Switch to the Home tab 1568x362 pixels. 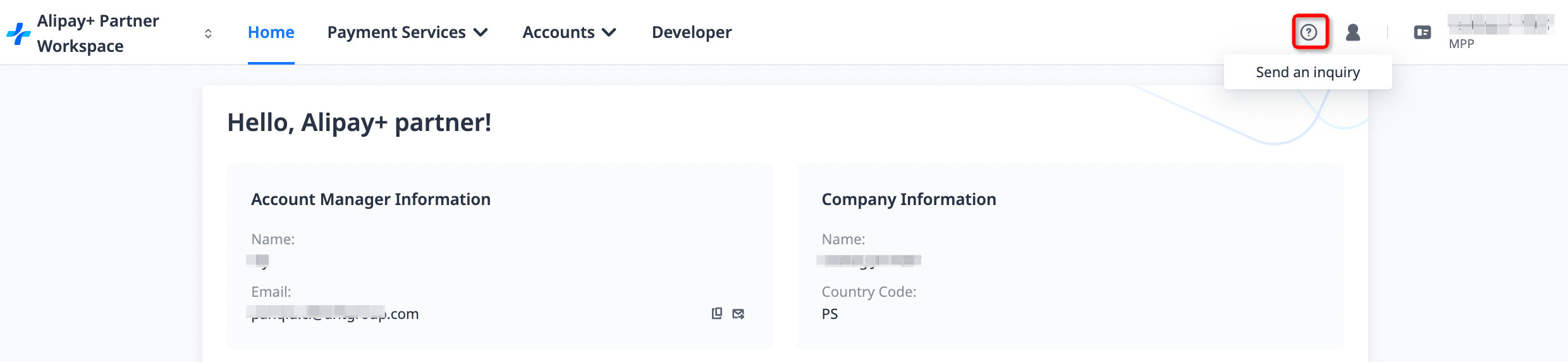[x=271, y=32]
